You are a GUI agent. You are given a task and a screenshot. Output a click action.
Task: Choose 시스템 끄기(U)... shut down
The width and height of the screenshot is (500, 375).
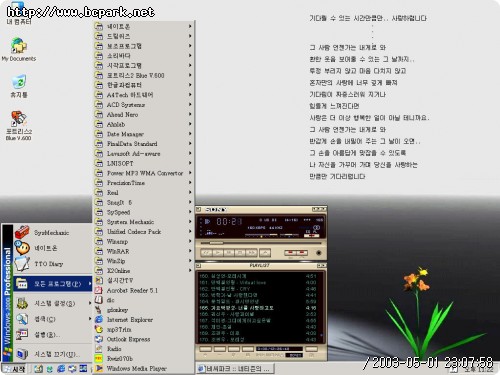pyautogui.click(x=53, y=354)
